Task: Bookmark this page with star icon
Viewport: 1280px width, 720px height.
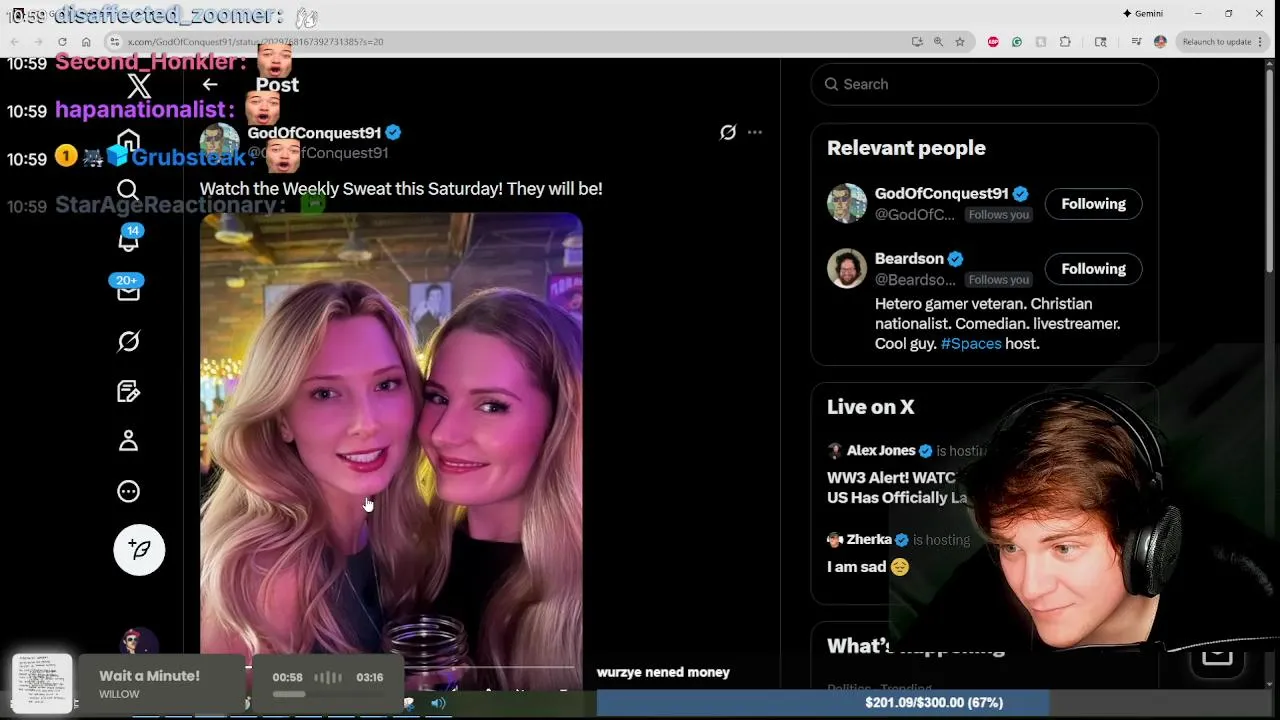Action: [960, 42]
